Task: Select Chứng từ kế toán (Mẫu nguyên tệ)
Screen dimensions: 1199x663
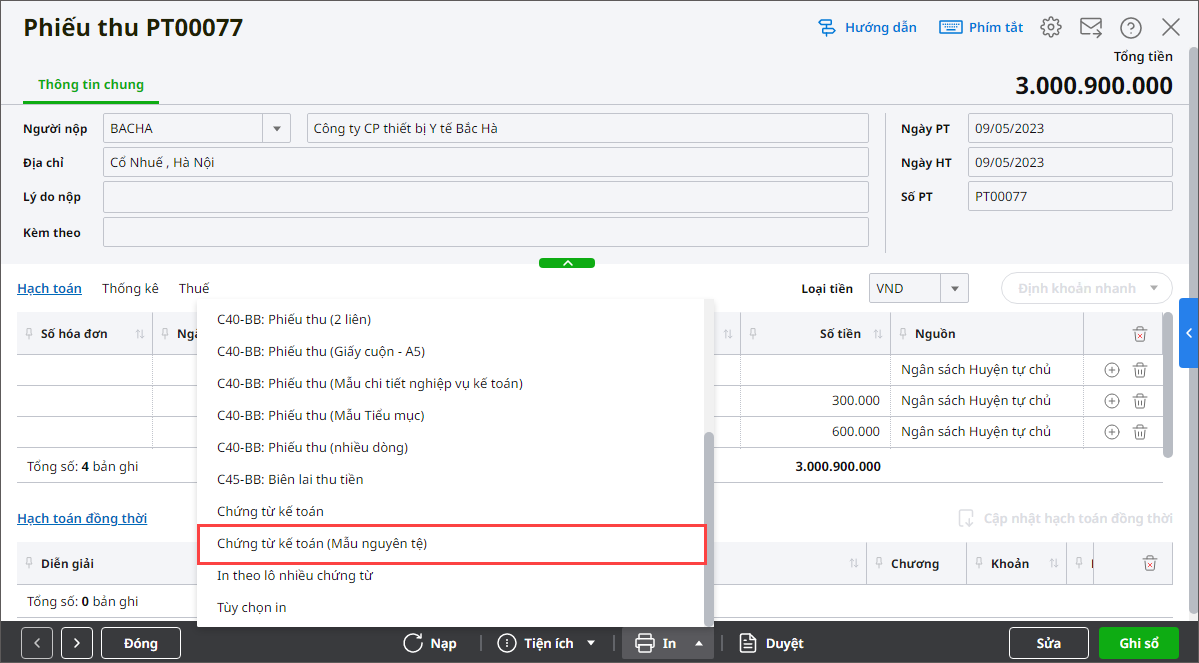Action: tap(451, 544)
